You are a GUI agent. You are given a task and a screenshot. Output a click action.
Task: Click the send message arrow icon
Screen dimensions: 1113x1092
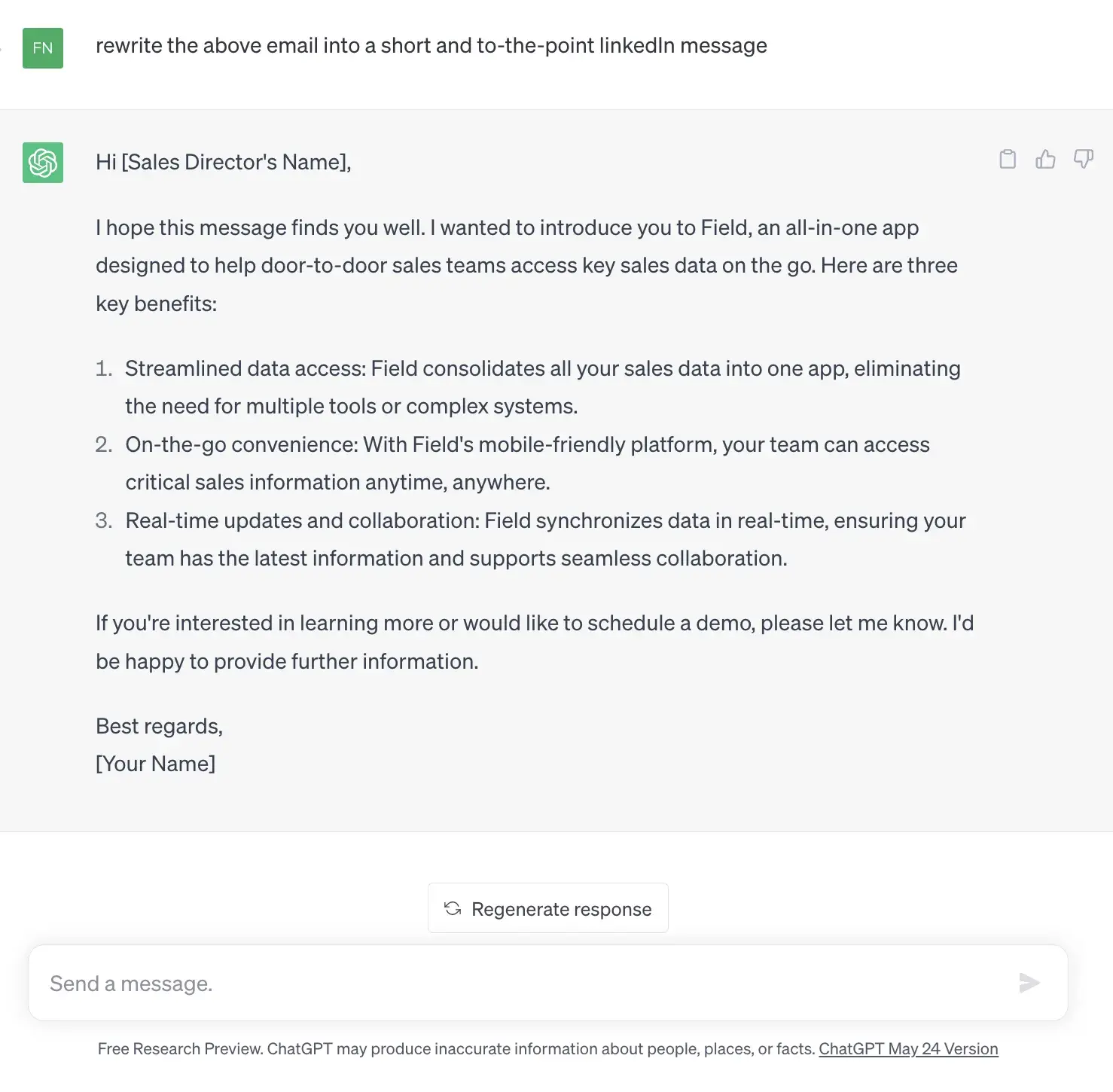click(1029, 983)
